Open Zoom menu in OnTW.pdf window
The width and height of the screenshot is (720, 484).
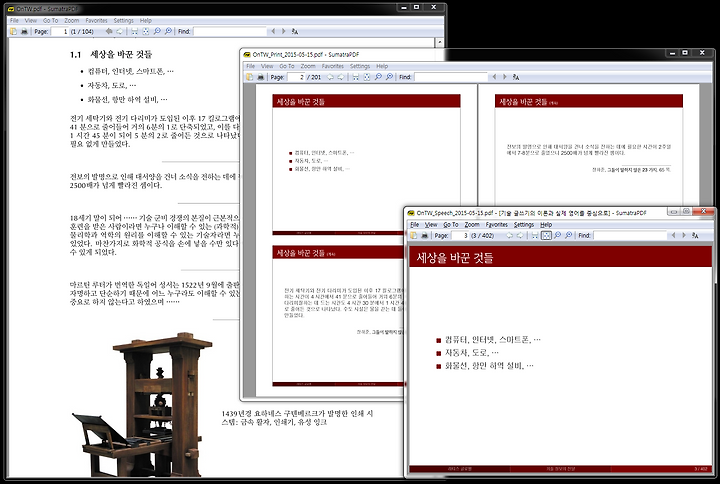click(72, 21)
